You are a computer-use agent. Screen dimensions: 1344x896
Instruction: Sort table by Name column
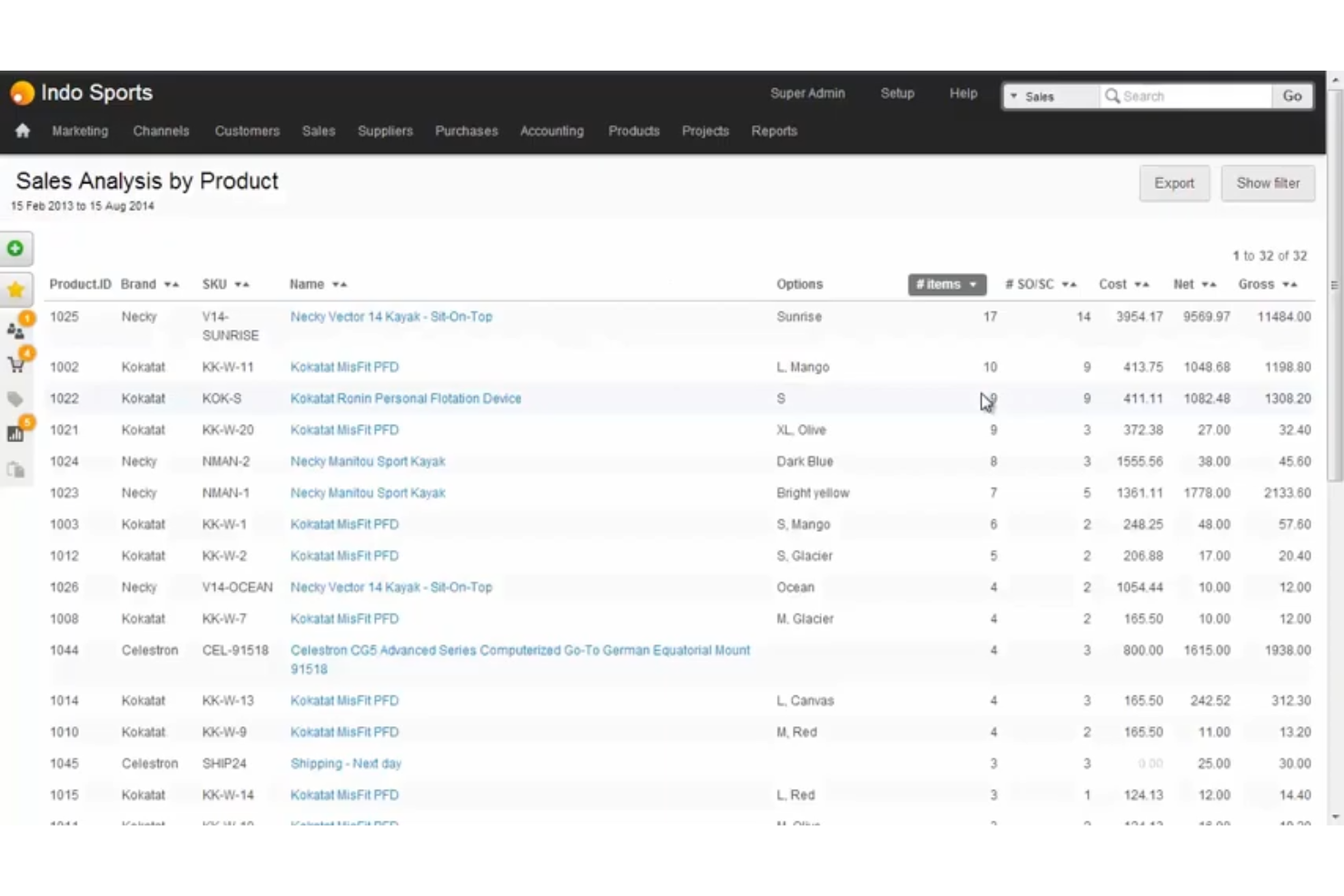coord(318,284)
